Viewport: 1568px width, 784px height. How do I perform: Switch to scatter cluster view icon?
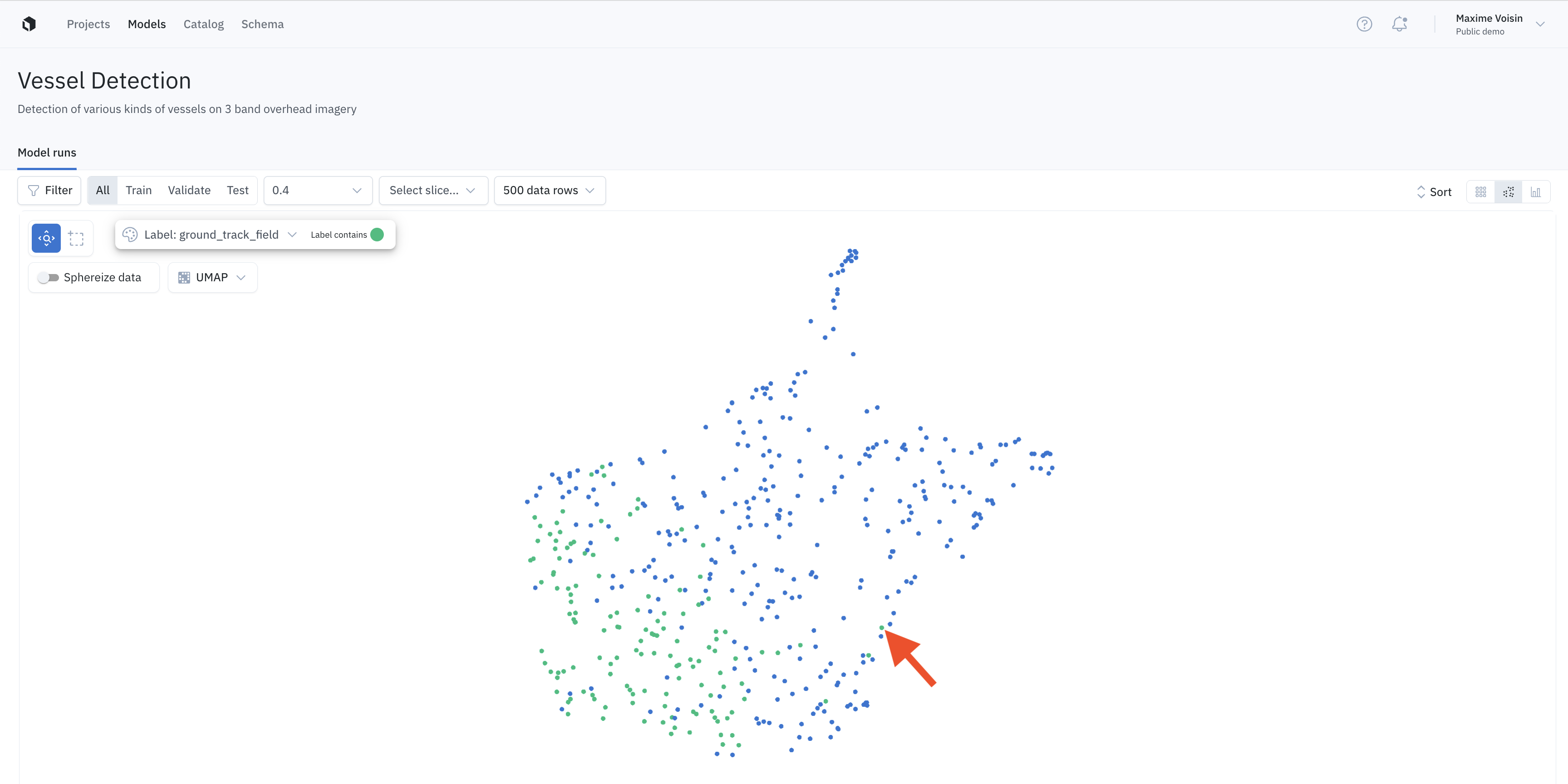pos(1509,192)
